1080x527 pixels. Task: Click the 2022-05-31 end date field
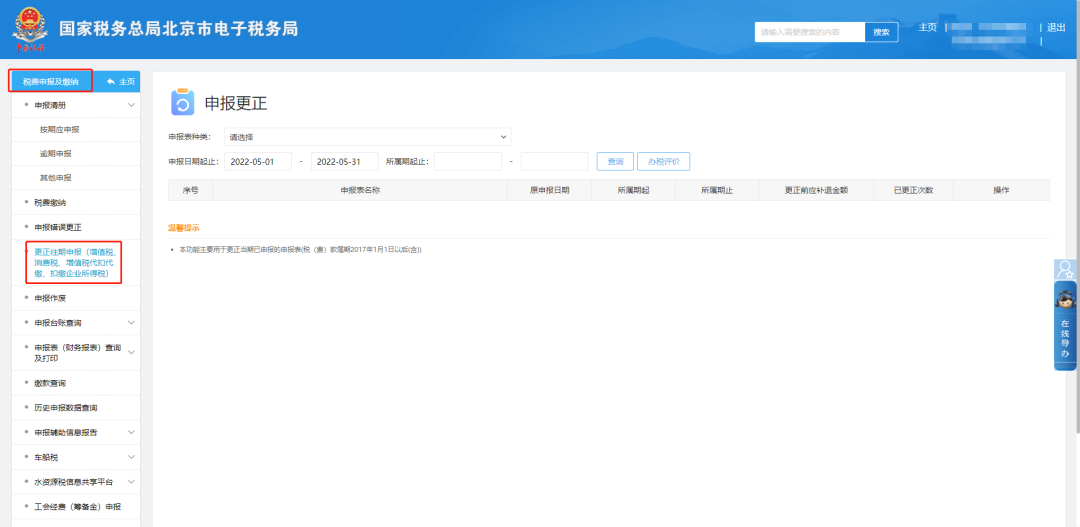tap(345, 161)
